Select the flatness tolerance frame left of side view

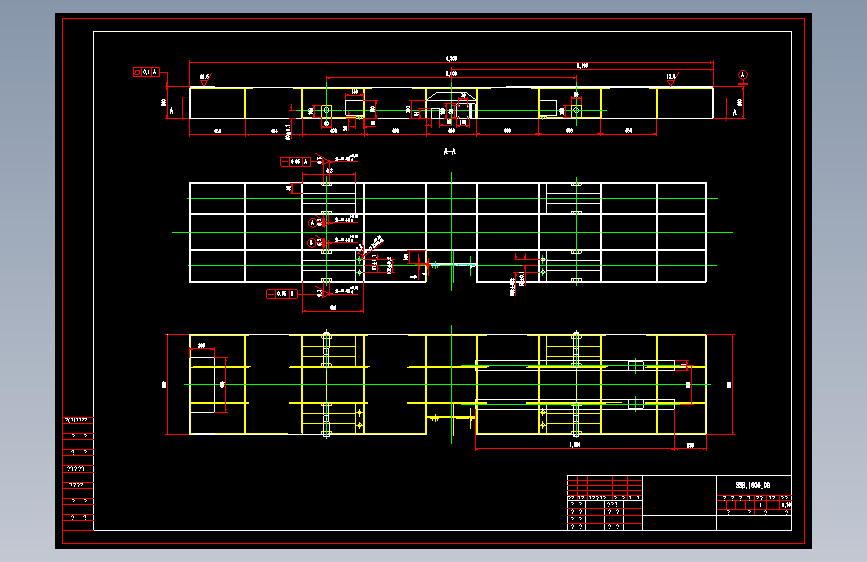coord(147,72)
